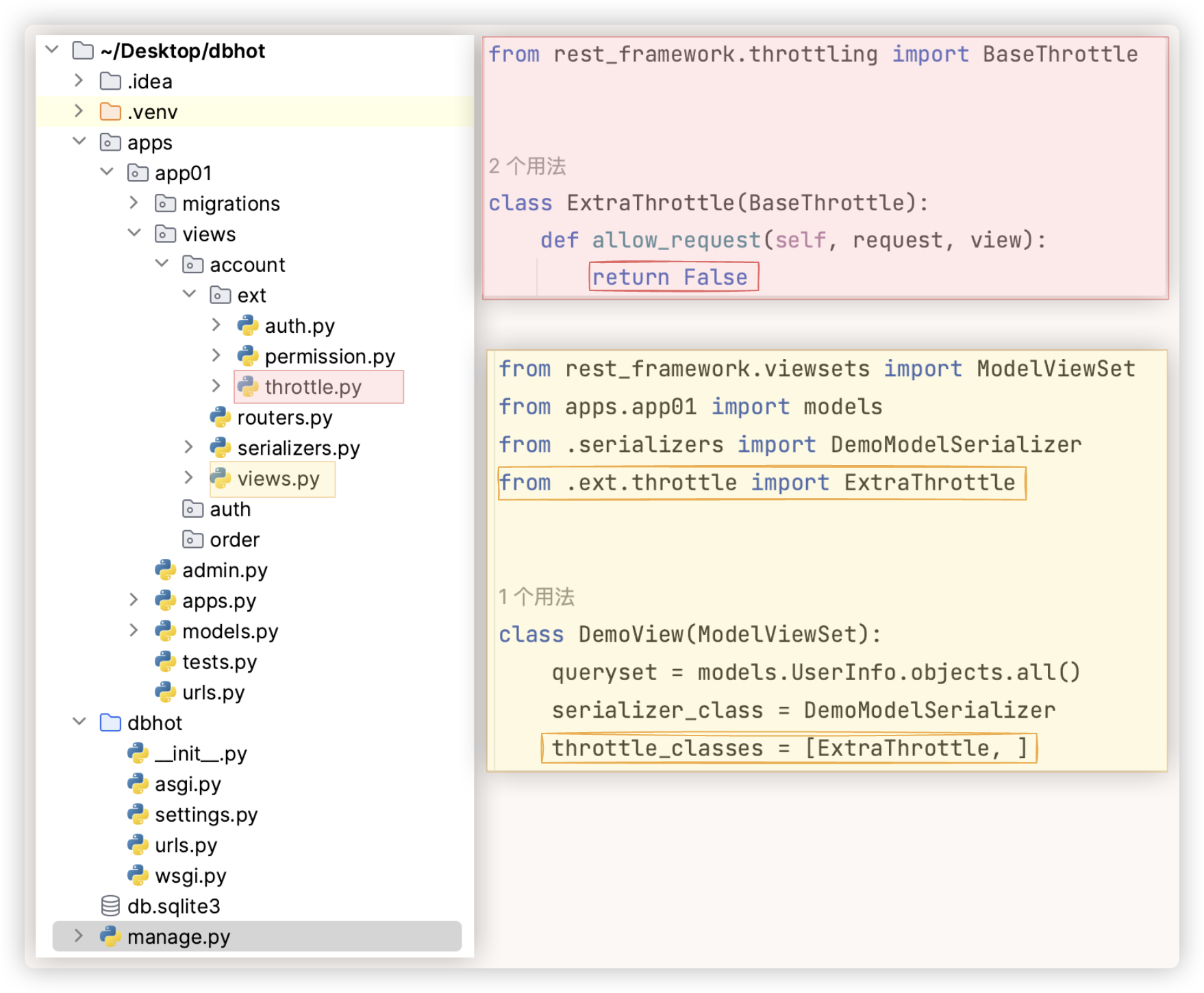The width and height of the screenshot is (1204, 993).
Task: Select throttle.py in the project tree
Action: [x=312, y=387]
